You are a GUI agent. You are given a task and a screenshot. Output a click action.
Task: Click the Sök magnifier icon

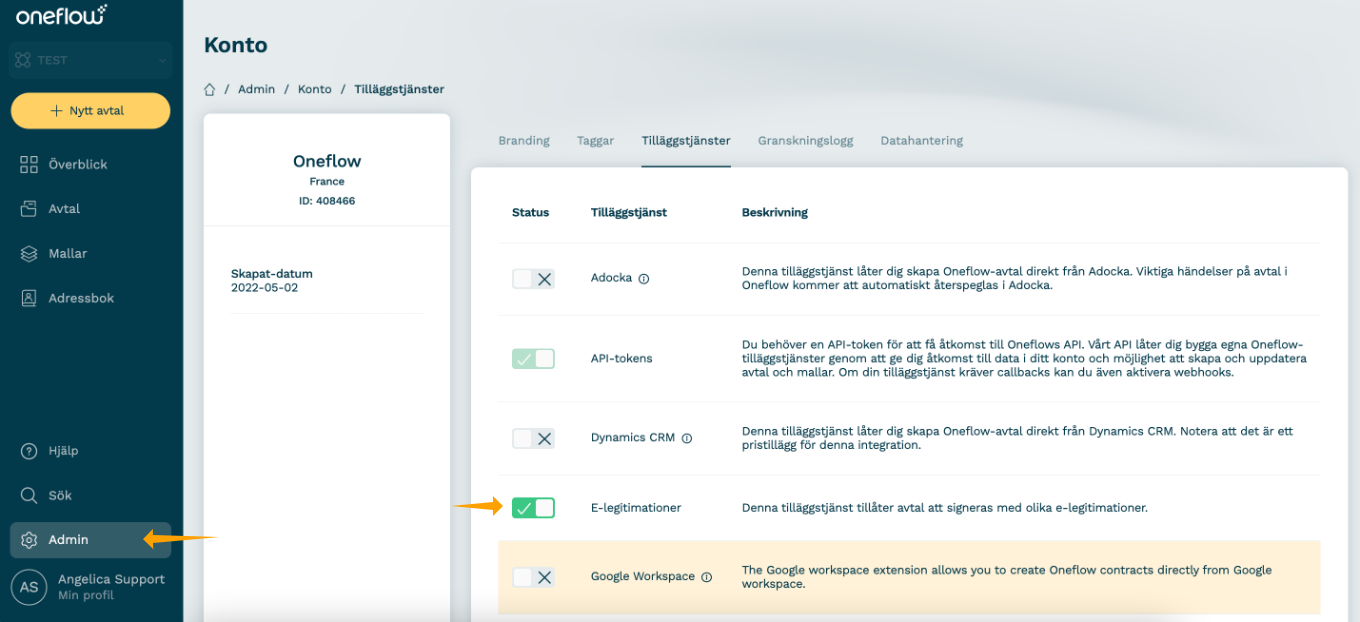29,495
